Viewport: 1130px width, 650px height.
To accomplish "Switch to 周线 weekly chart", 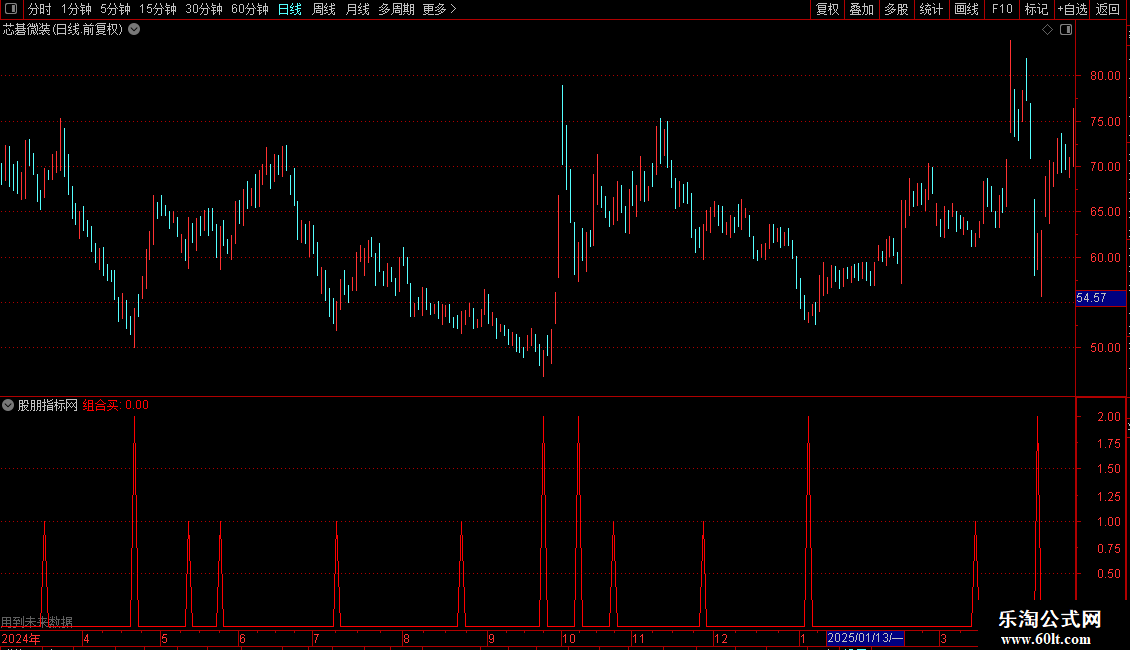I will [324, 9].
